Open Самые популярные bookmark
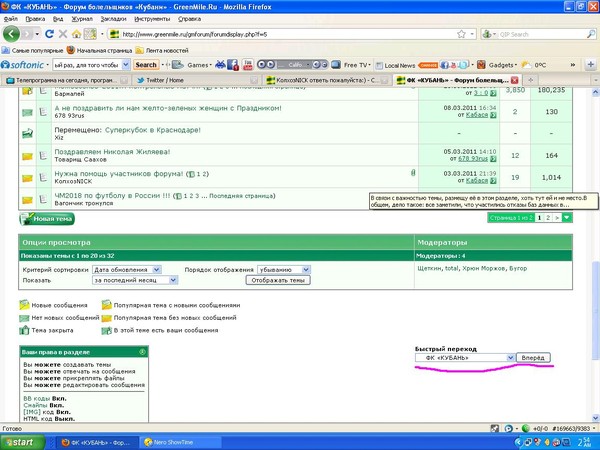The height and width of the screenshot is (450, 600). [x=33, y=51]
